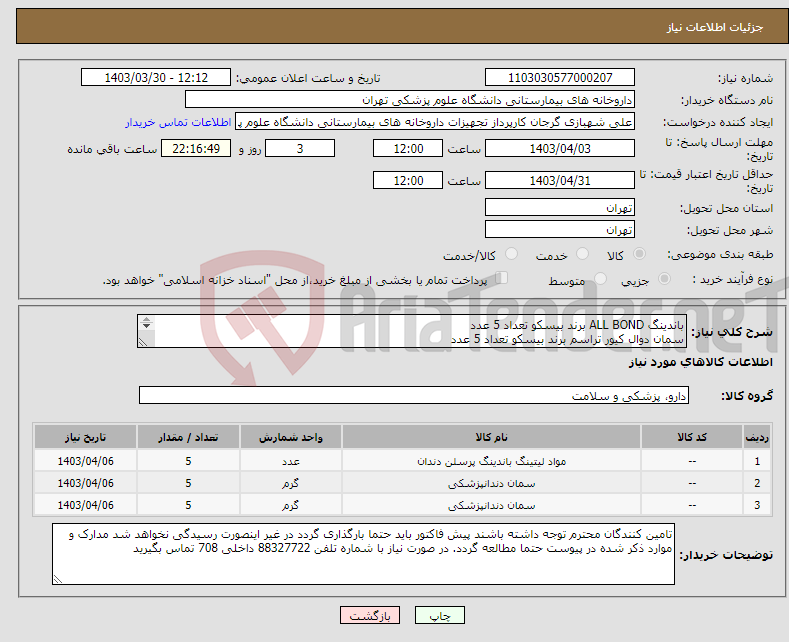
Task: Click the جزئیات اطلاعات نیاز page header
Action: 715,27
